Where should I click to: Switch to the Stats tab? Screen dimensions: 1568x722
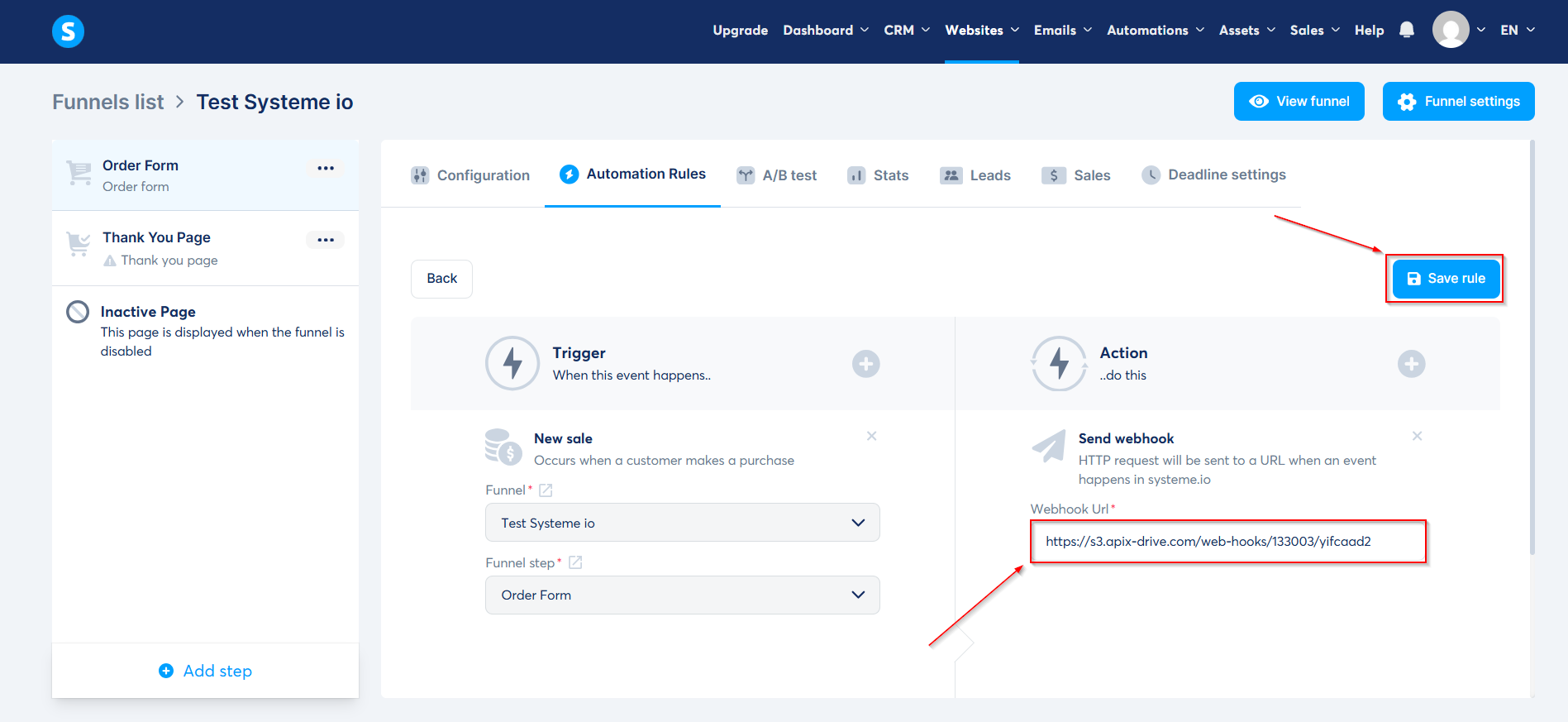(878, 175)
